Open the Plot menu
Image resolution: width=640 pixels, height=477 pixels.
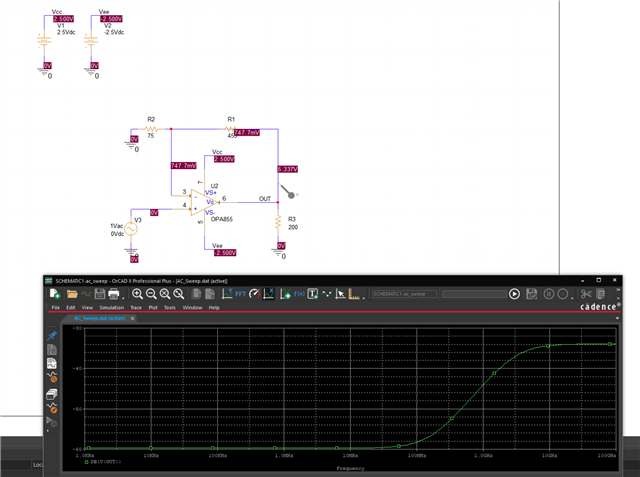click(153, 307)
